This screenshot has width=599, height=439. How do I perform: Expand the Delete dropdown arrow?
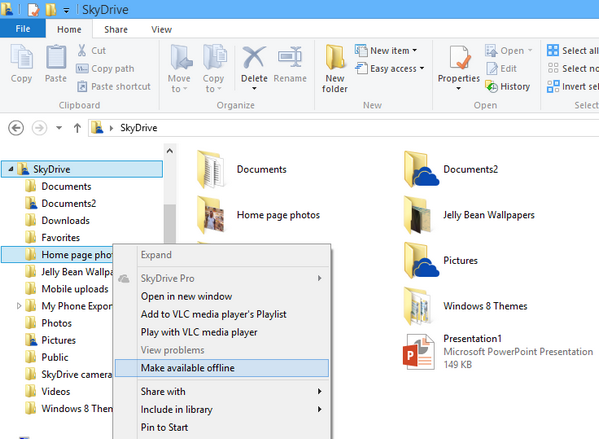tap(254, 89)
